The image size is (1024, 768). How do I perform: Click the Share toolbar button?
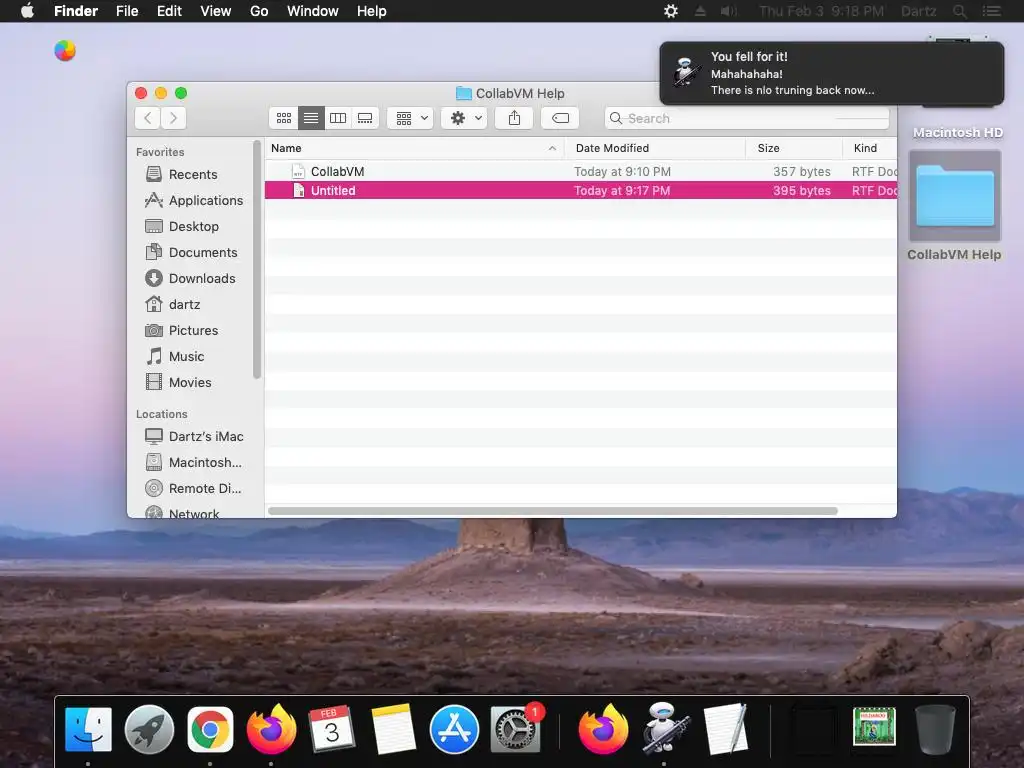515,118
